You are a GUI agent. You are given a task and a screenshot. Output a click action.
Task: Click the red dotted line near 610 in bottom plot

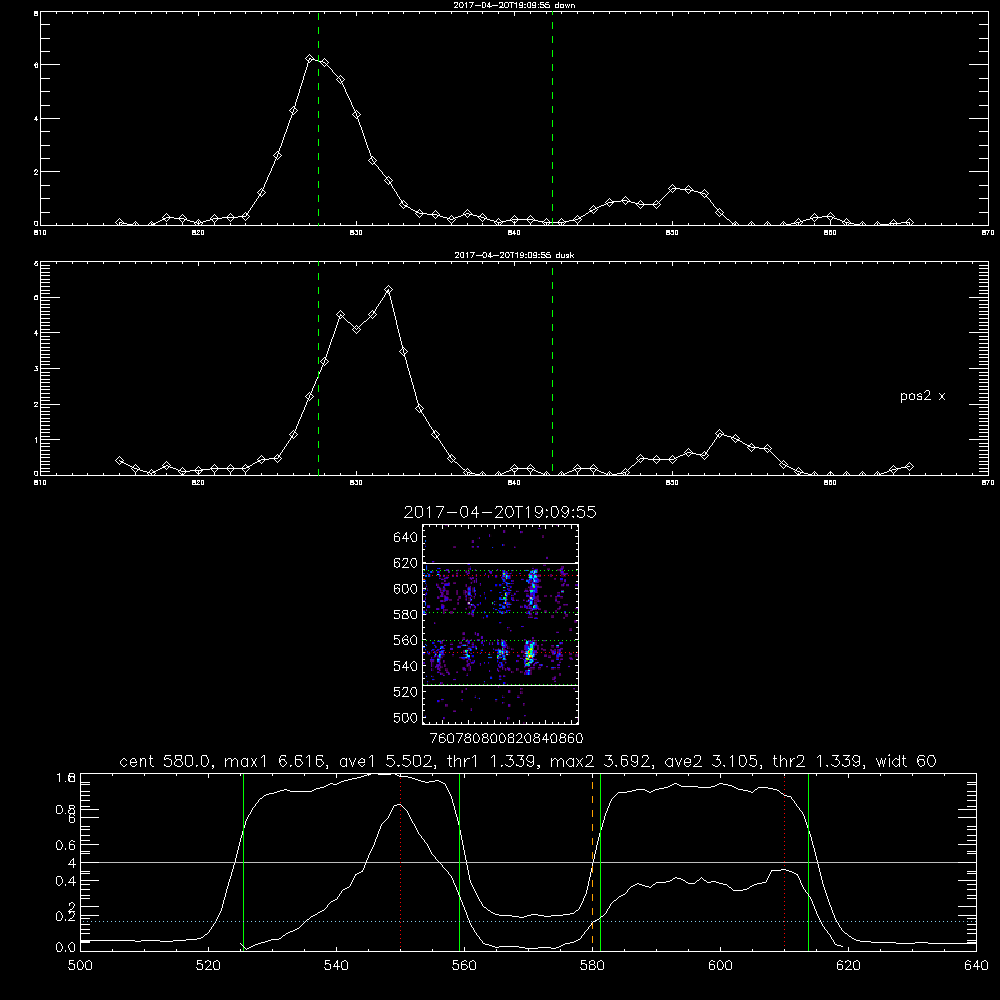click(x=784, y=862)
